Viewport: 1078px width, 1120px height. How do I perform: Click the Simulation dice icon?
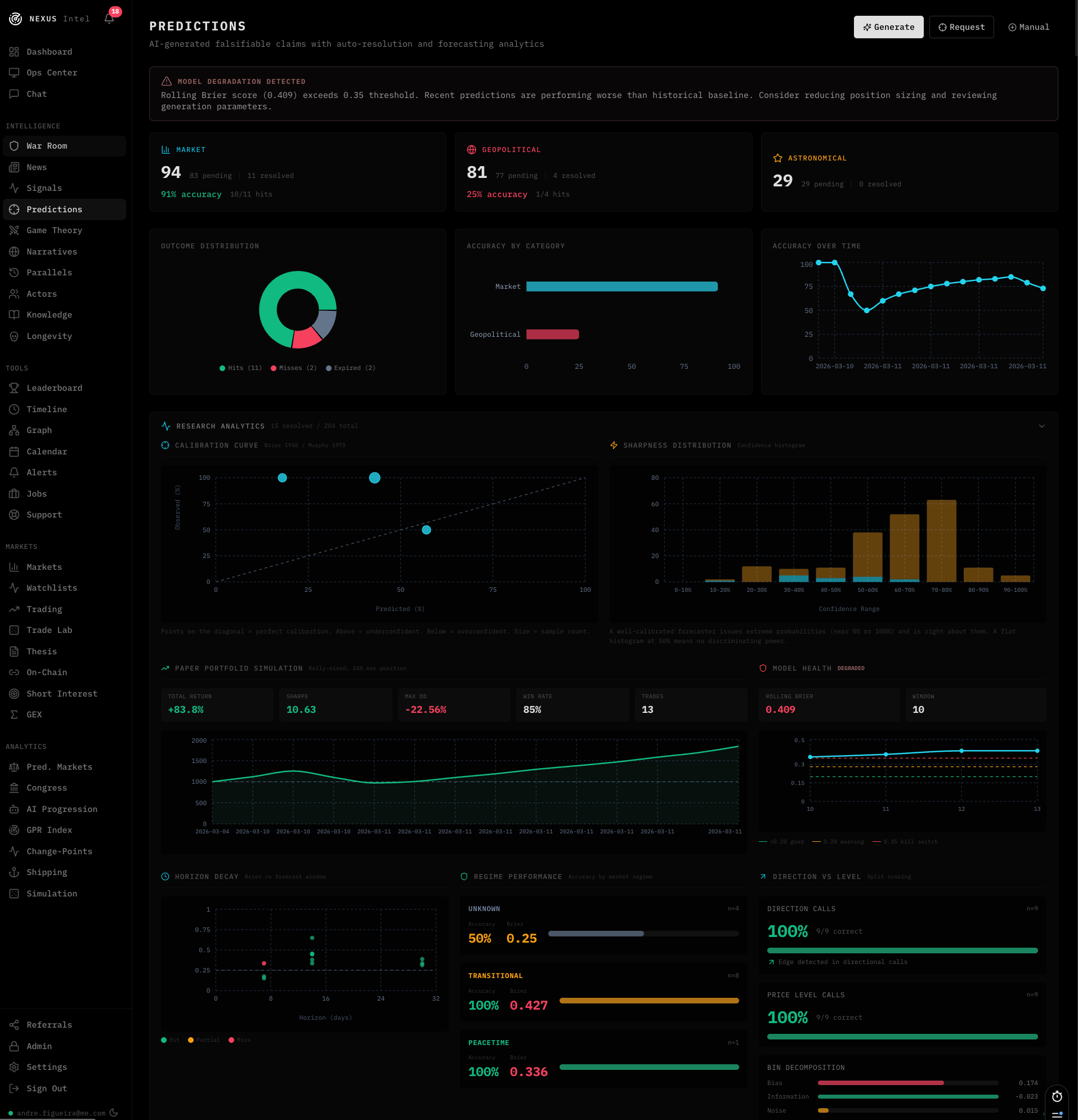pyautogui.click(x=14, y=893)
